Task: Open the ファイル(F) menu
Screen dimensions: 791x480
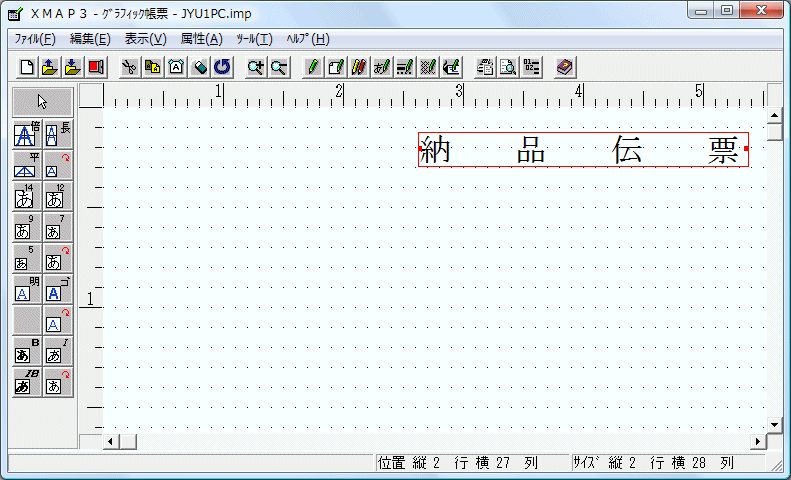Action: click(x=35, y=39)
